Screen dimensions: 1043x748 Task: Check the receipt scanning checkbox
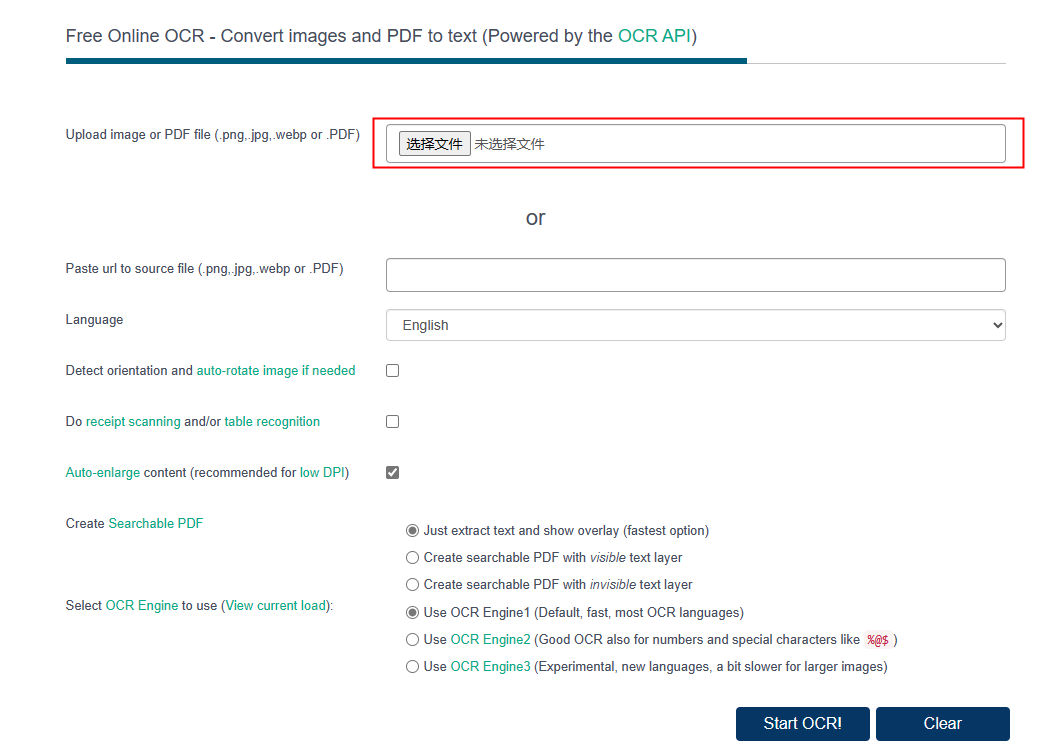click(x=393, y=422)
